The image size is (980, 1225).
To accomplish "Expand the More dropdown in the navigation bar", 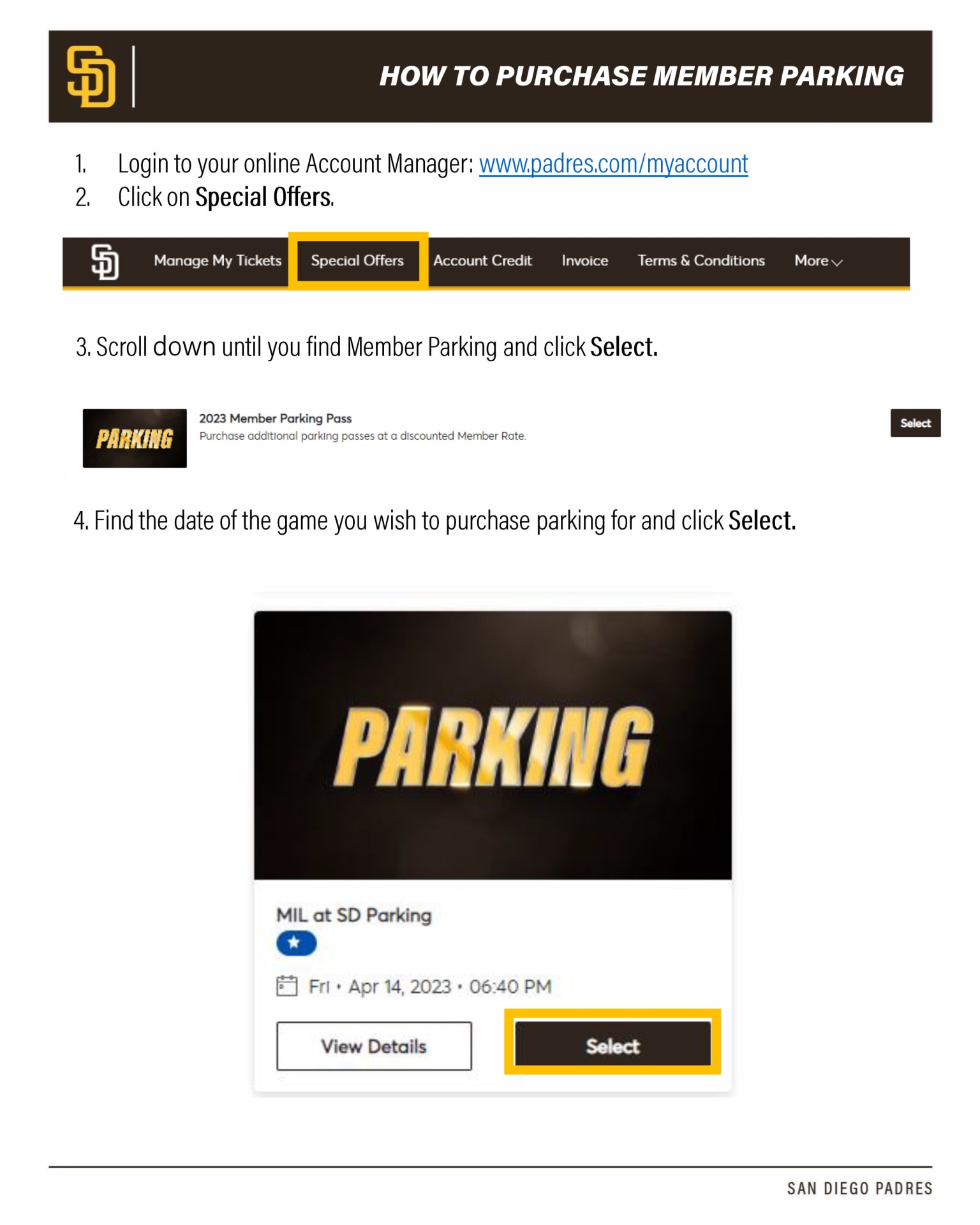I will (x=817, y=260).
